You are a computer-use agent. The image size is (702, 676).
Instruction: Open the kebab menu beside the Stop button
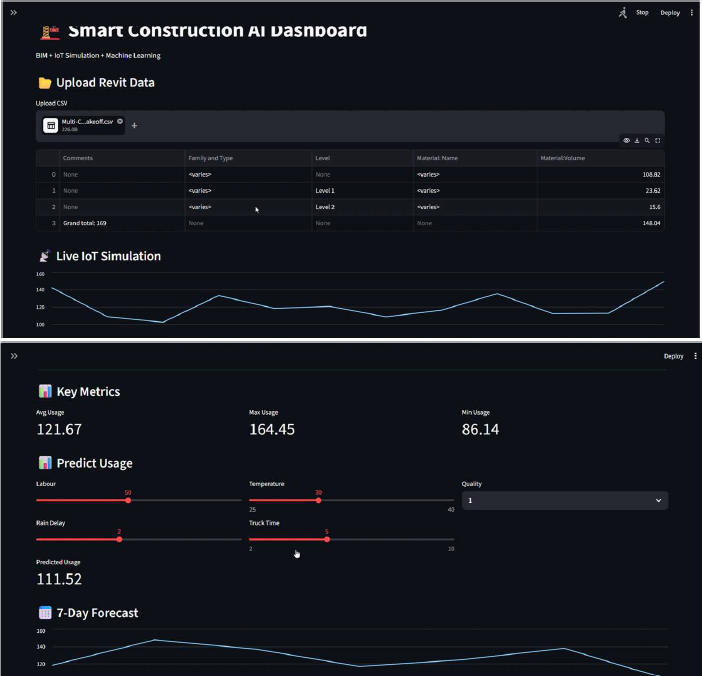point(692,13)
